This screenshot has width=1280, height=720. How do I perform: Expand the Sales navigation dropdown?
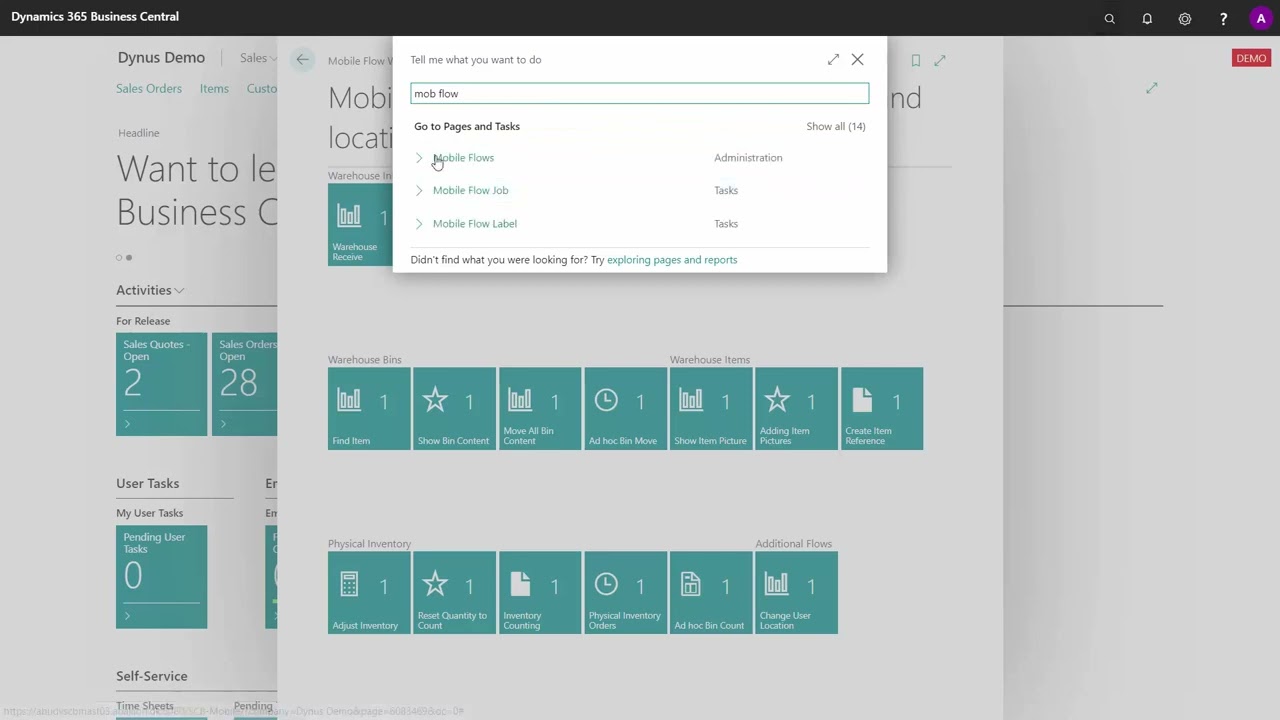[x=257, y=58]
